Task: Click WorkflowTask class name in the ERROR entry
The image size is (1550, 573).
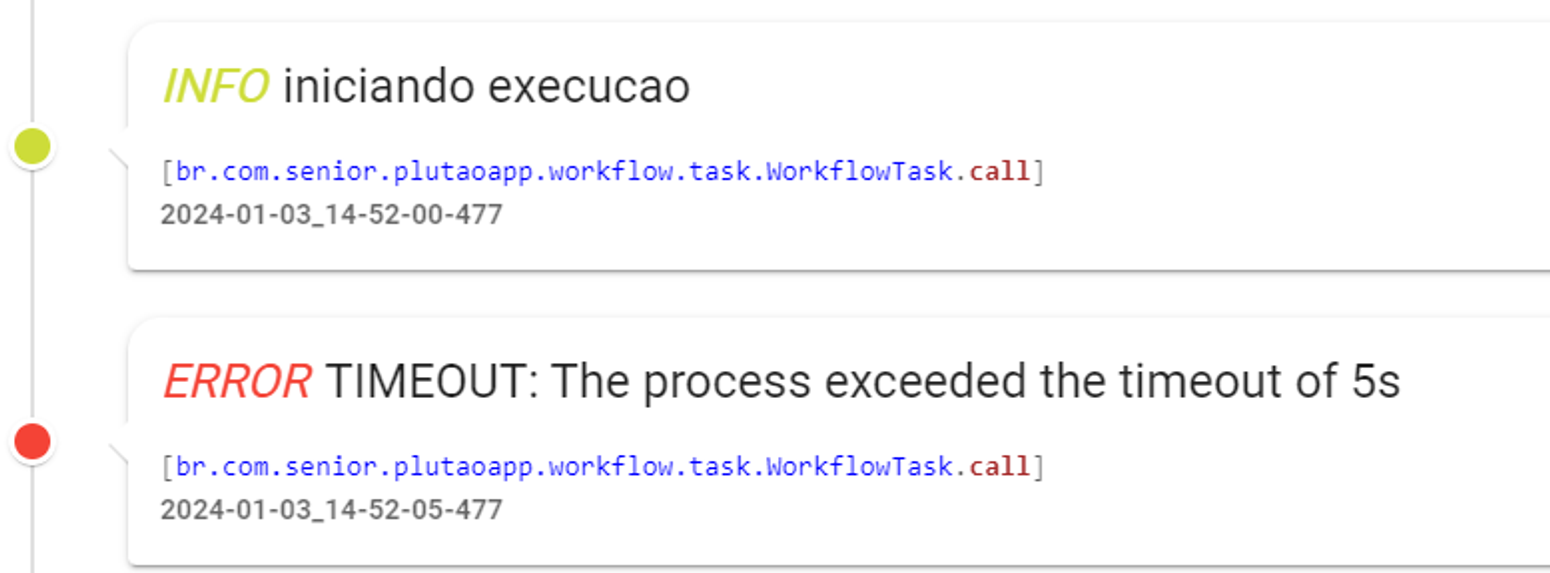Action: coord(859,466)
